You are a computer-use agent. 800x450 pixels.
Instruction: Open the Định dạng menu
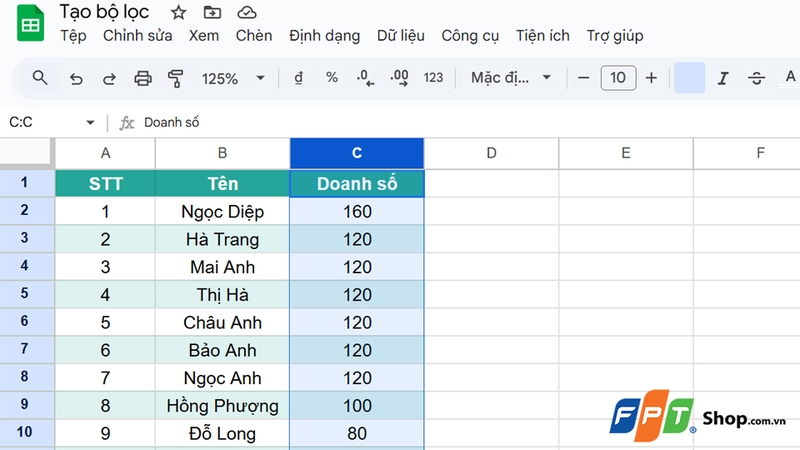[x=324, y=36]
